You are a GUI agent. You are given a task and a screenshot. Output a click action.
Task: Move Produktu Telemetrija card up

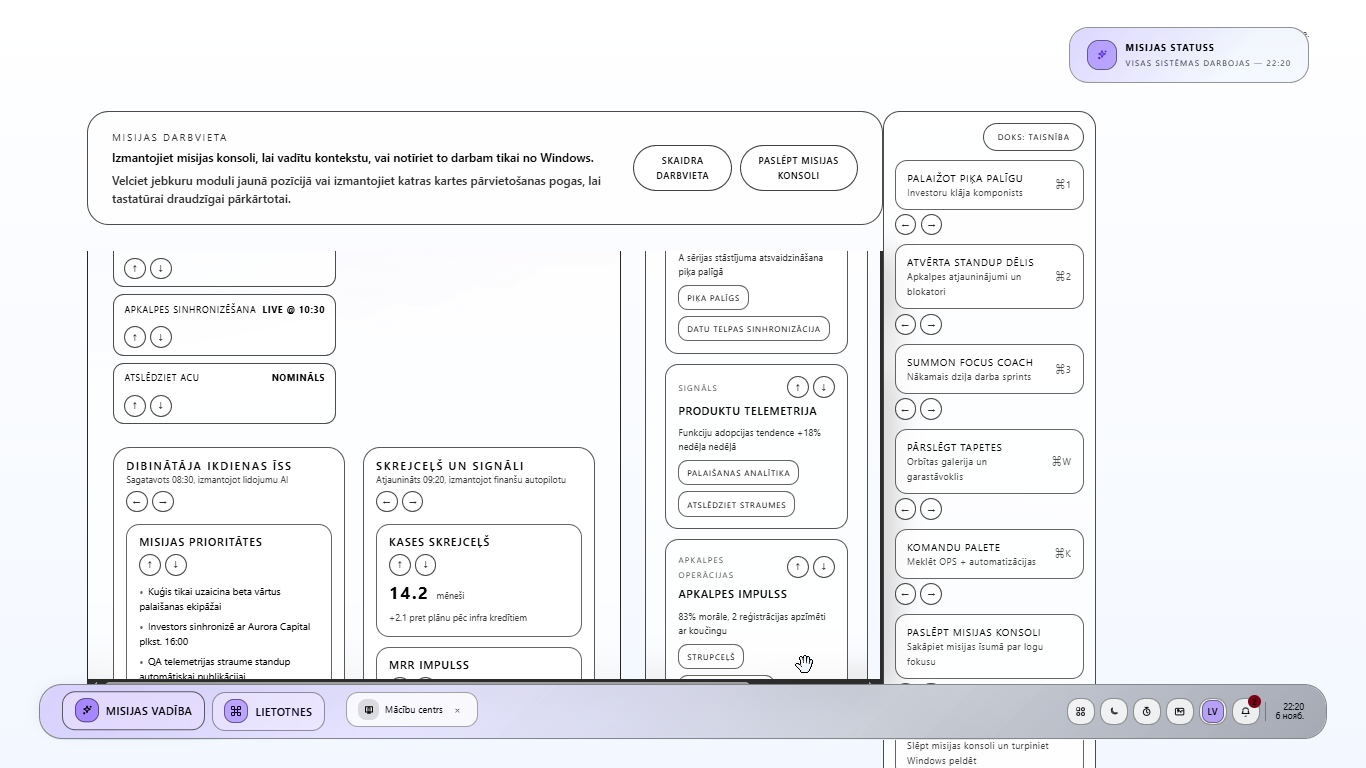point(797,387)
